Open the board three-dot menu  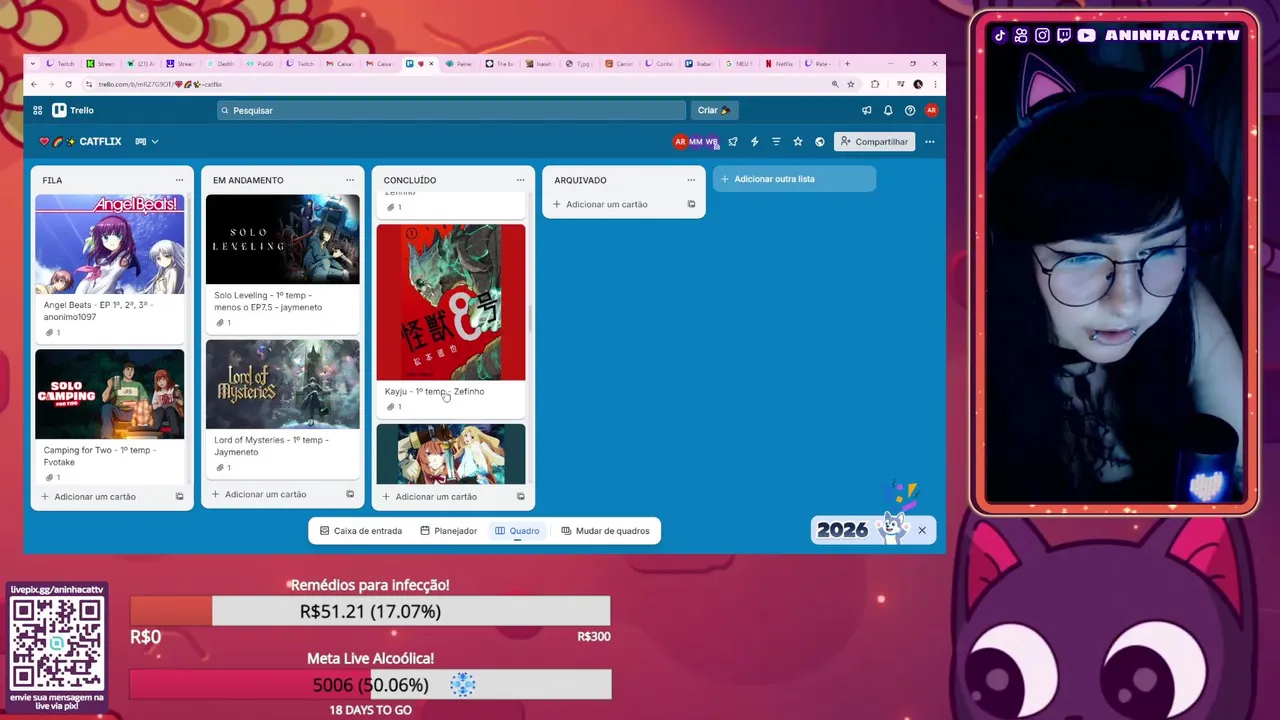(929, 142)
